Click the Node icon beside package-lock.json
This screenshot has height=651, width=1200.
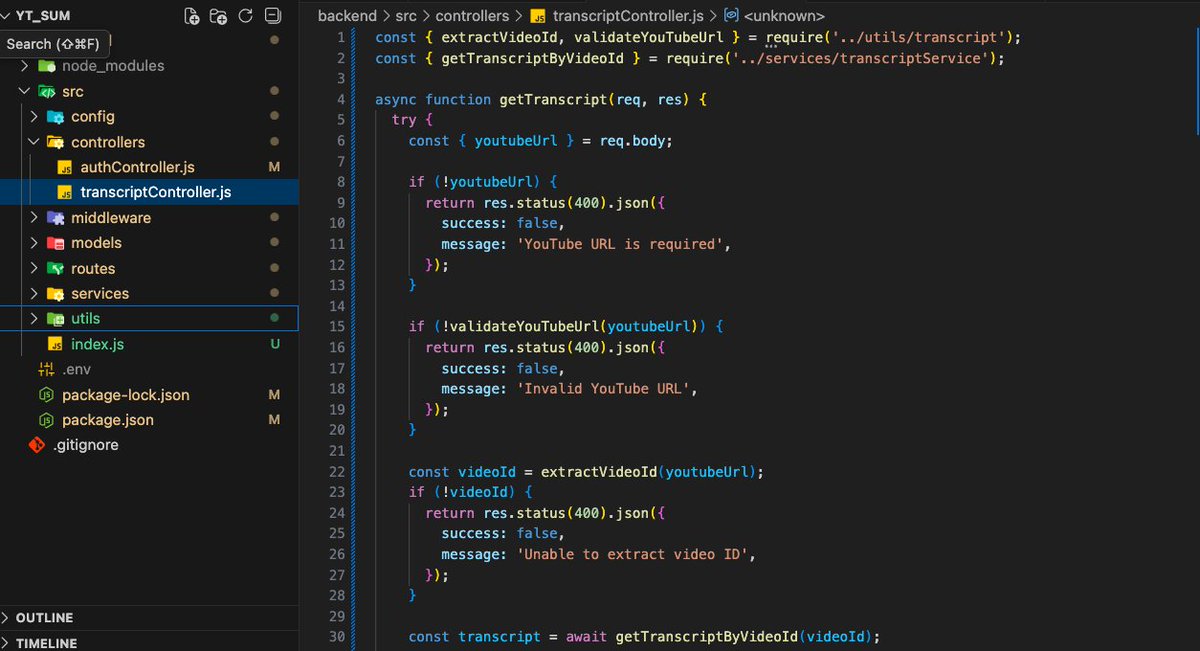(46, 395)
